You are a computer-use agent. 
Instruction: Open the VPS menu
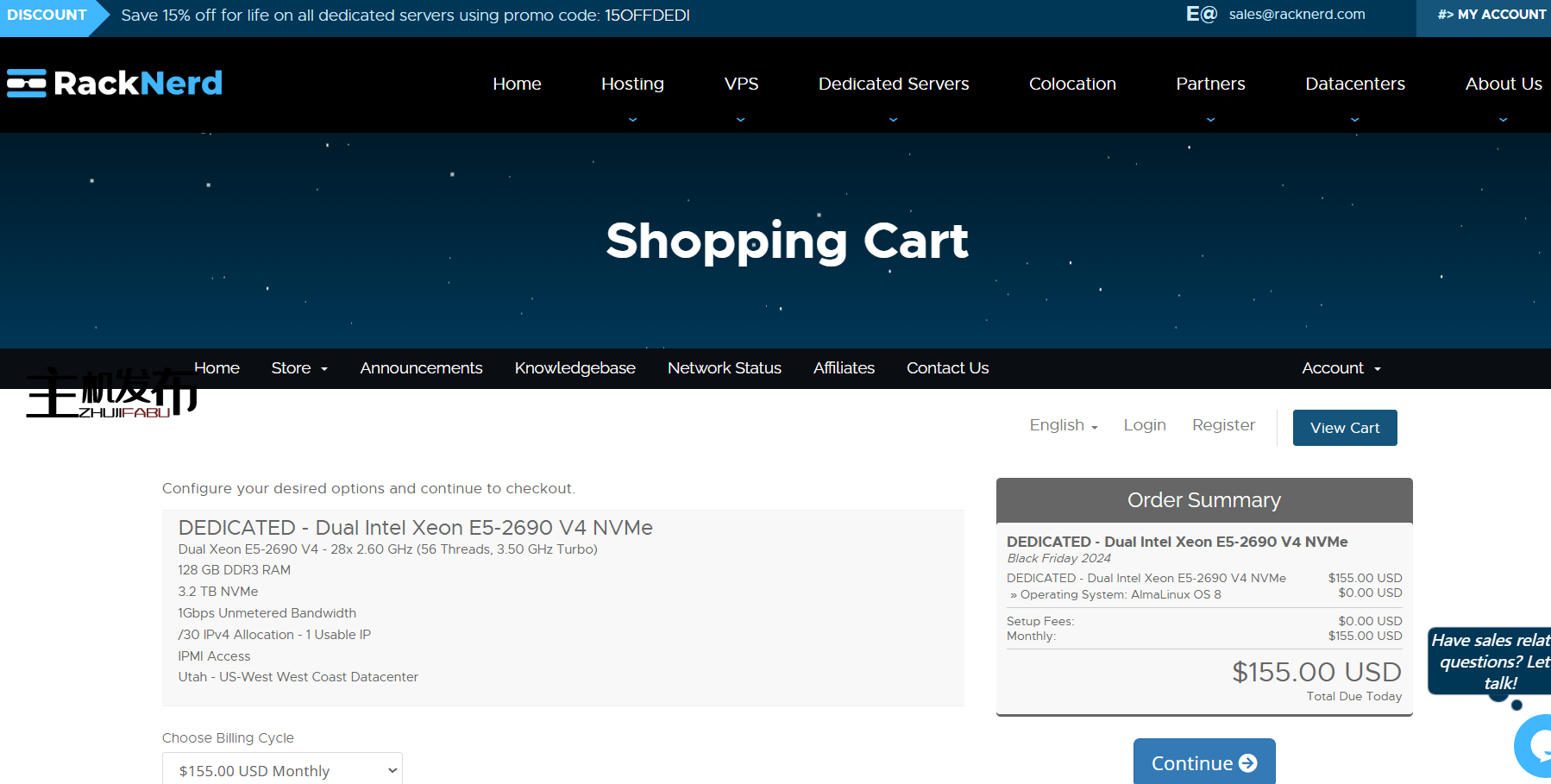point(741,85)
